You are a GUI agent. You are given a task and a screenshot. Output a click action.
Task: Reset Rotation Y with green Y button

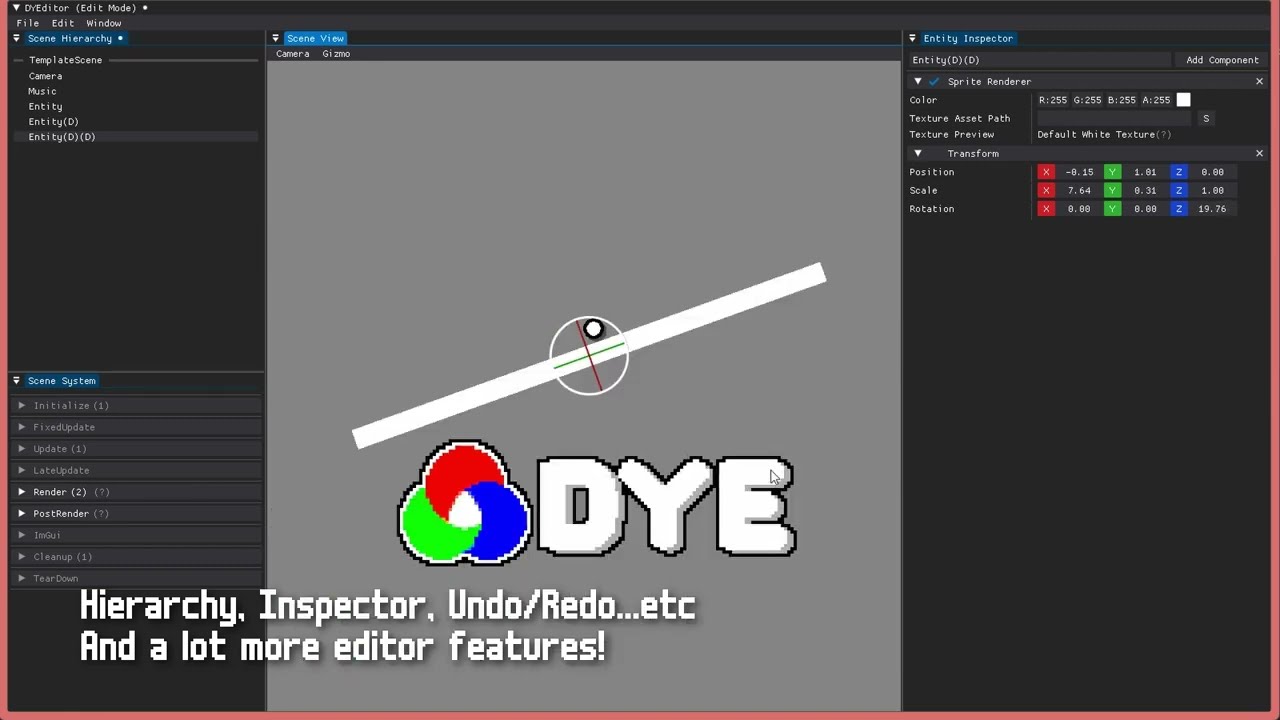point(1112,209)
